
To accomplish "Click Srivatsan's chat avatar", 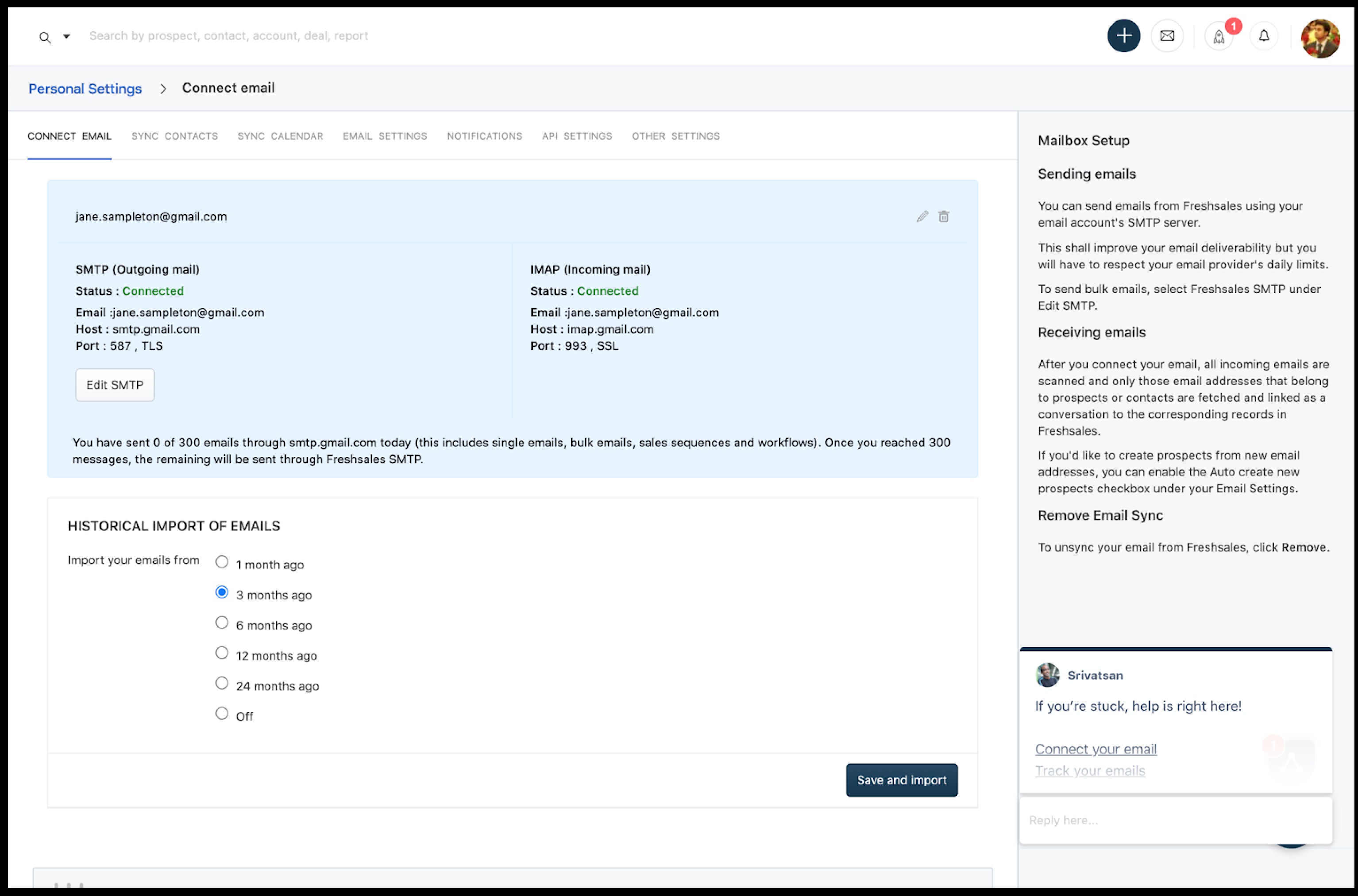I will click(x=1047, y=675).
